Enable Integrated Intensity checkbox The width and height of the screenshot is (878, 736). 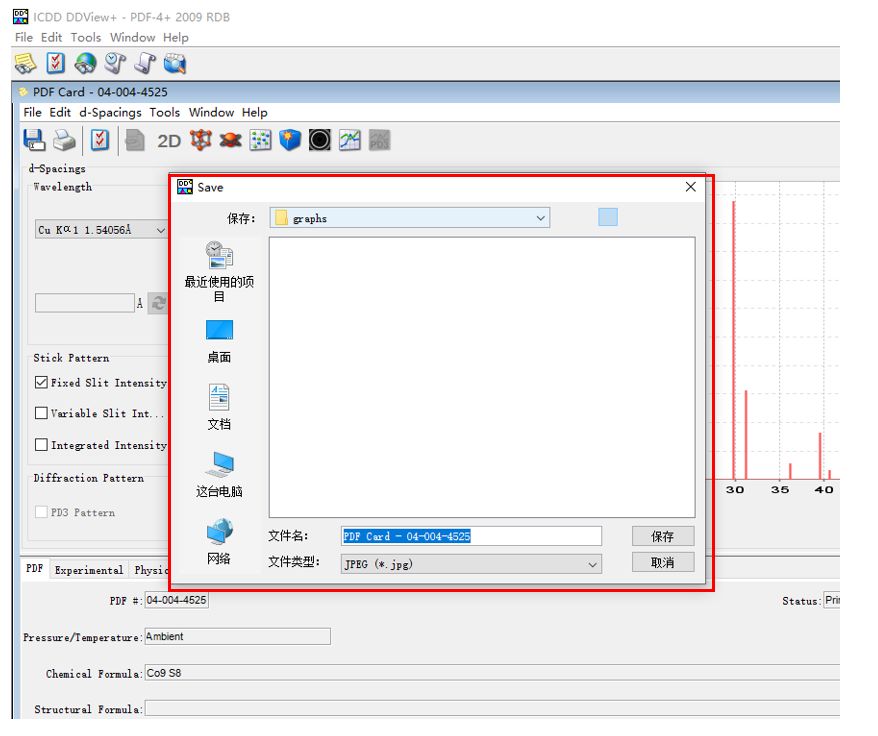pos(41,445)
